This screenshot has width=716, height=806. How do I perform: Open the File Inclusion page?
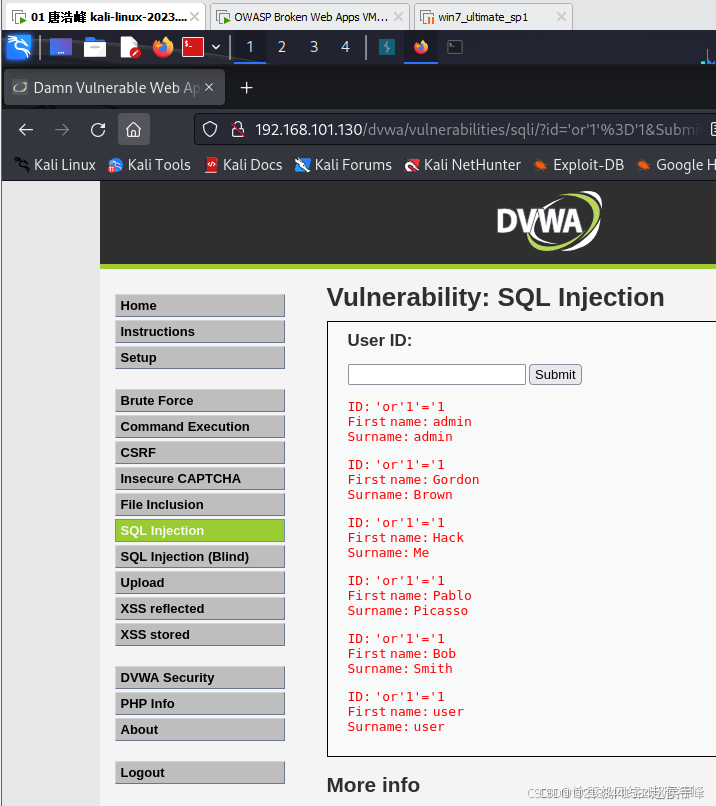[x=199, y=504]
